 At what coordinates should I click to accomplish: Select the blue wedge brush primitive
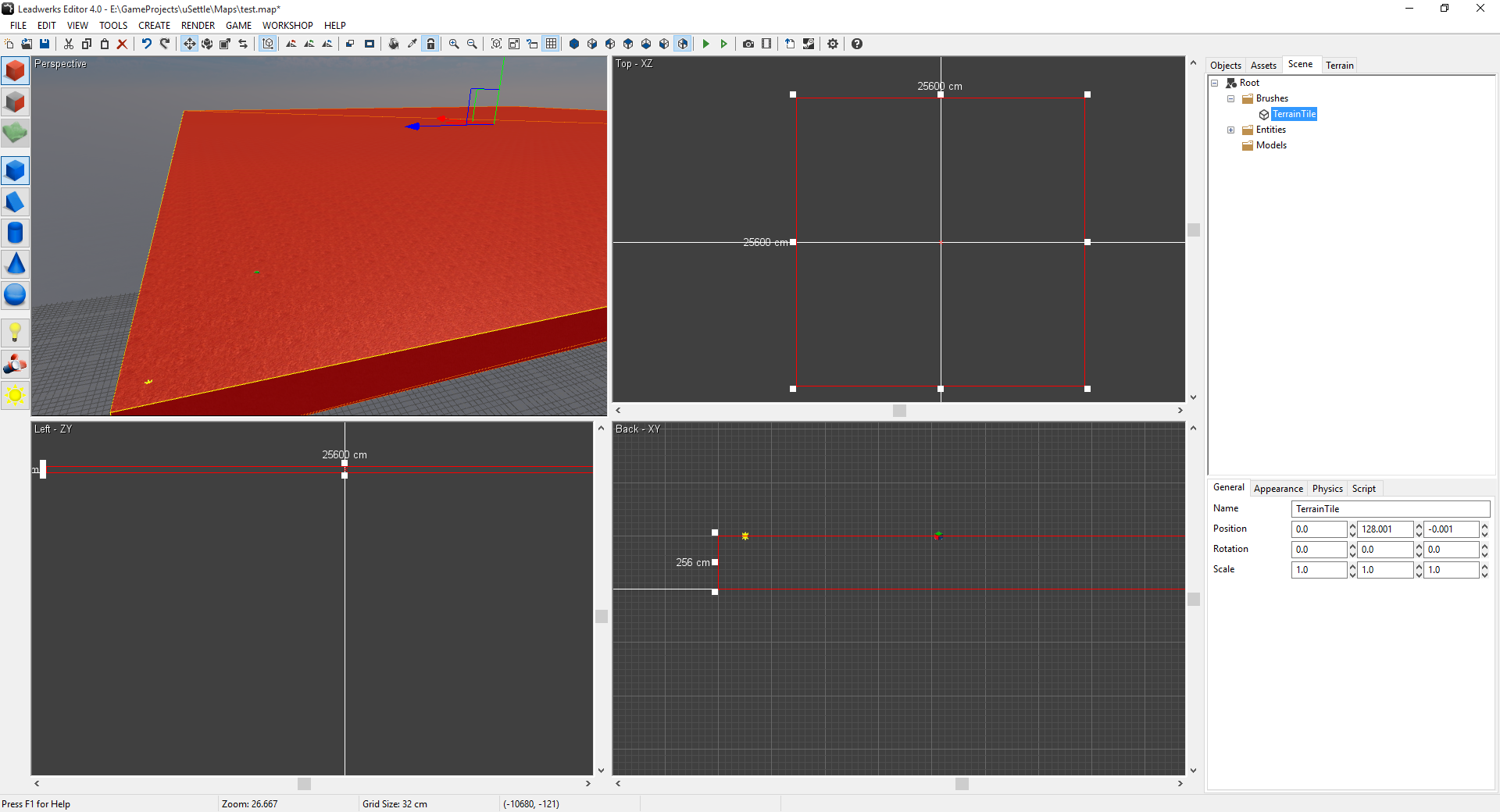(x=15, y=201)
